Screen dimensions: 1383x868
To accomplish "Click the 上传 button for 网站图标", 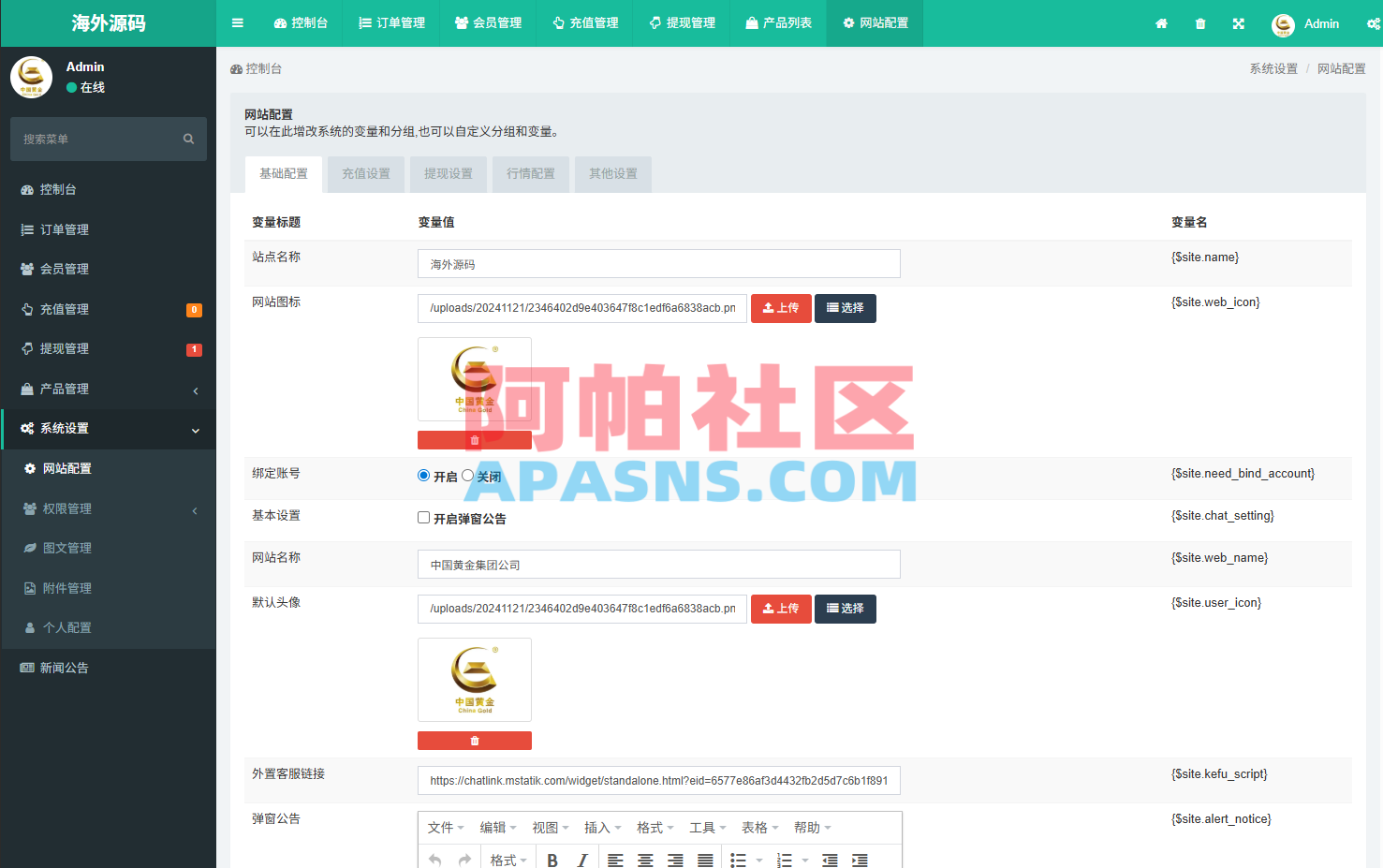I will pos(781,308).
